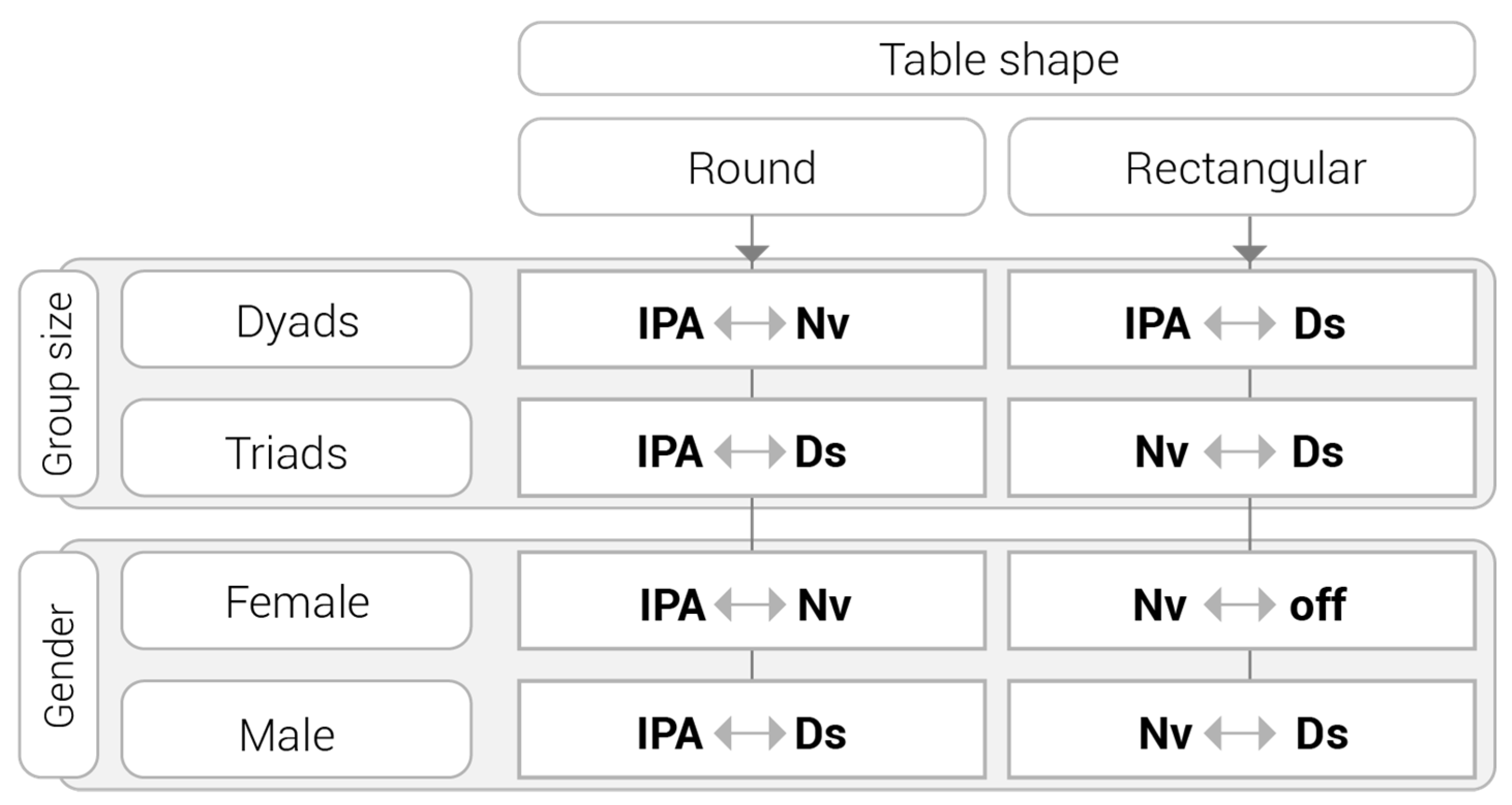
Task: Click the double arrow in Round Male cell
Action: click(x=750, y=733)
